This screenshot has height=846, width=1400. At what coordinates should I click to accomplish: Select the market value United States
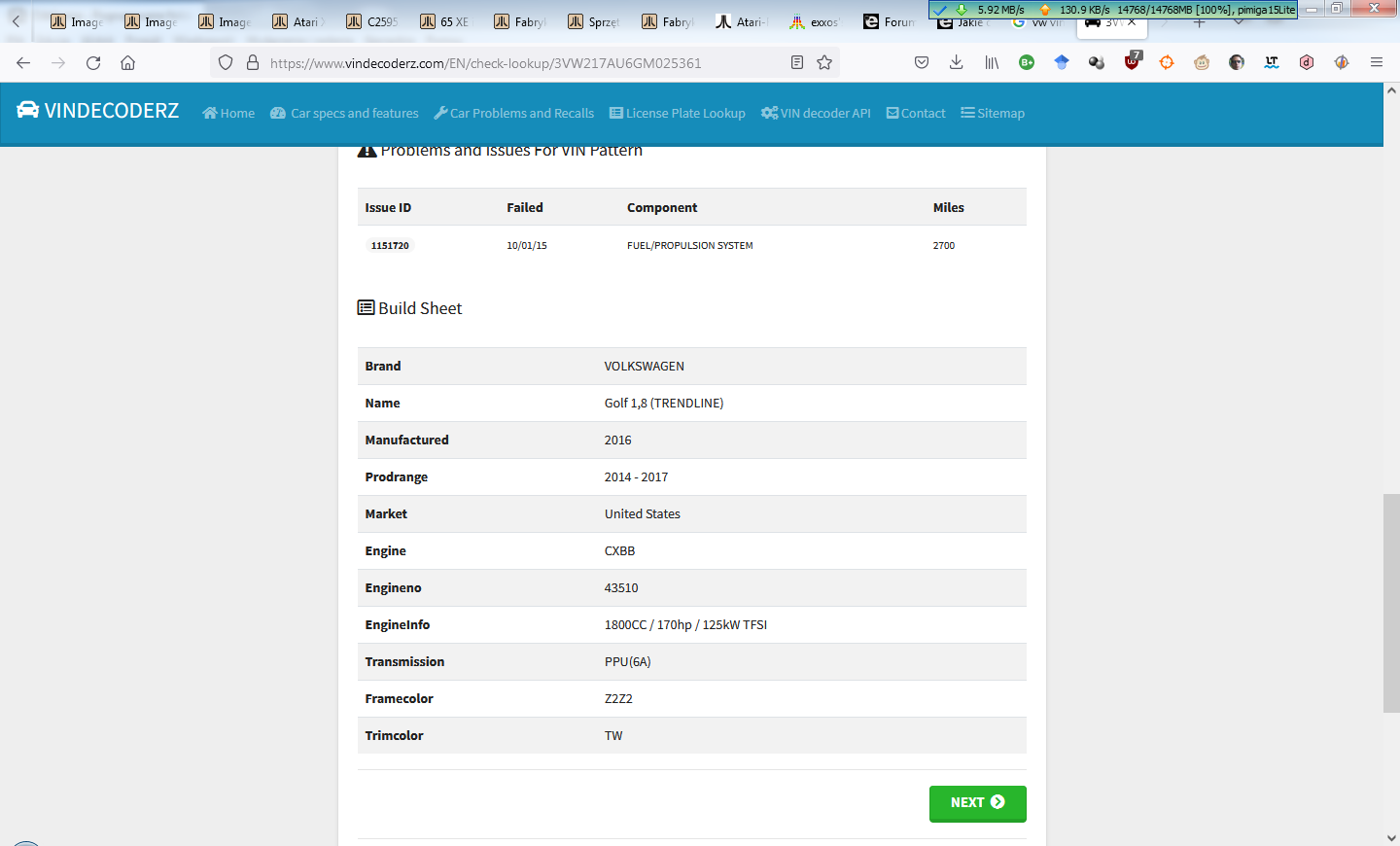643,514
